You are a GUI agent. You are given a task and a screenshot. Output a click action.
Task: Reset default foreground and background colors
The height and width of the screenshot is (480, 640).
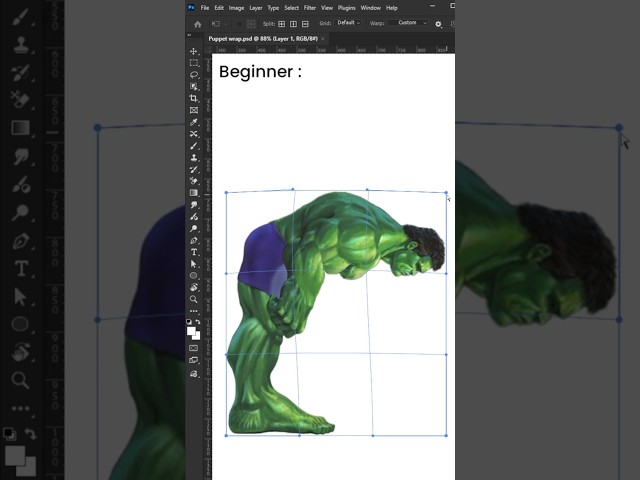click(189, 322)
